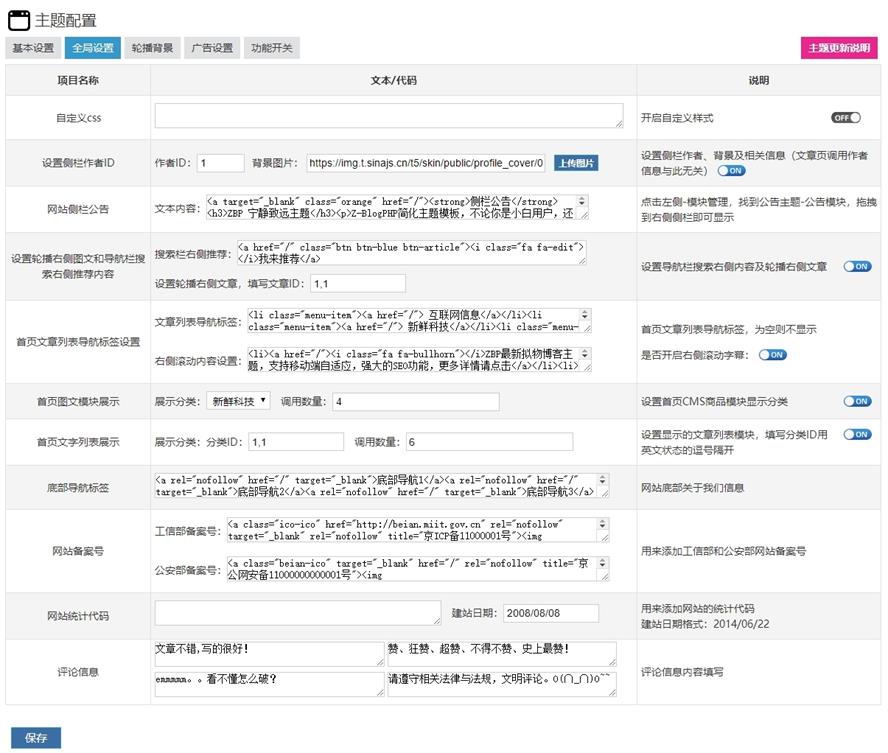Focus the 自定义css text area
This screenshot has height=753, width=888.
(388, 117)
